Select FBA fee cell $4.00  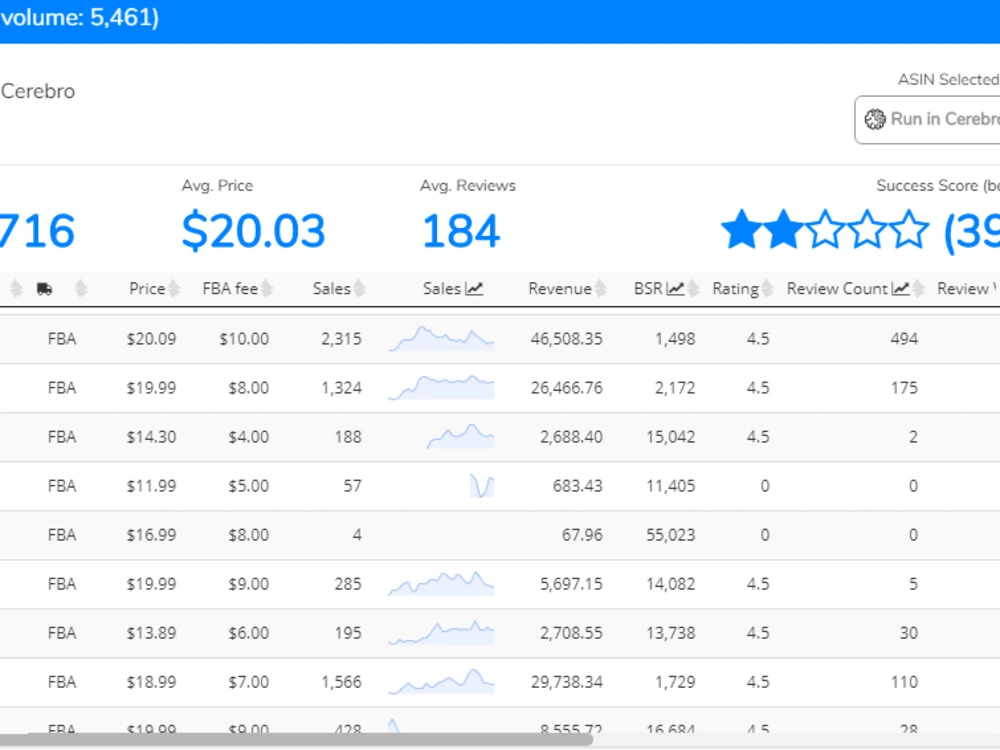pos(248,437)
